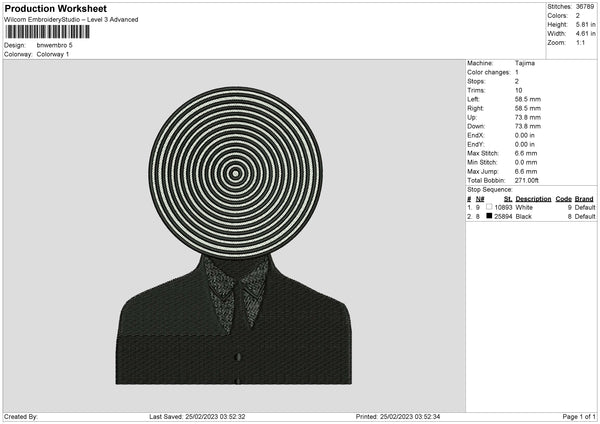This screenshot has height=424, width=600.
Task: Click the stitch count 25894
Action: 503,217
